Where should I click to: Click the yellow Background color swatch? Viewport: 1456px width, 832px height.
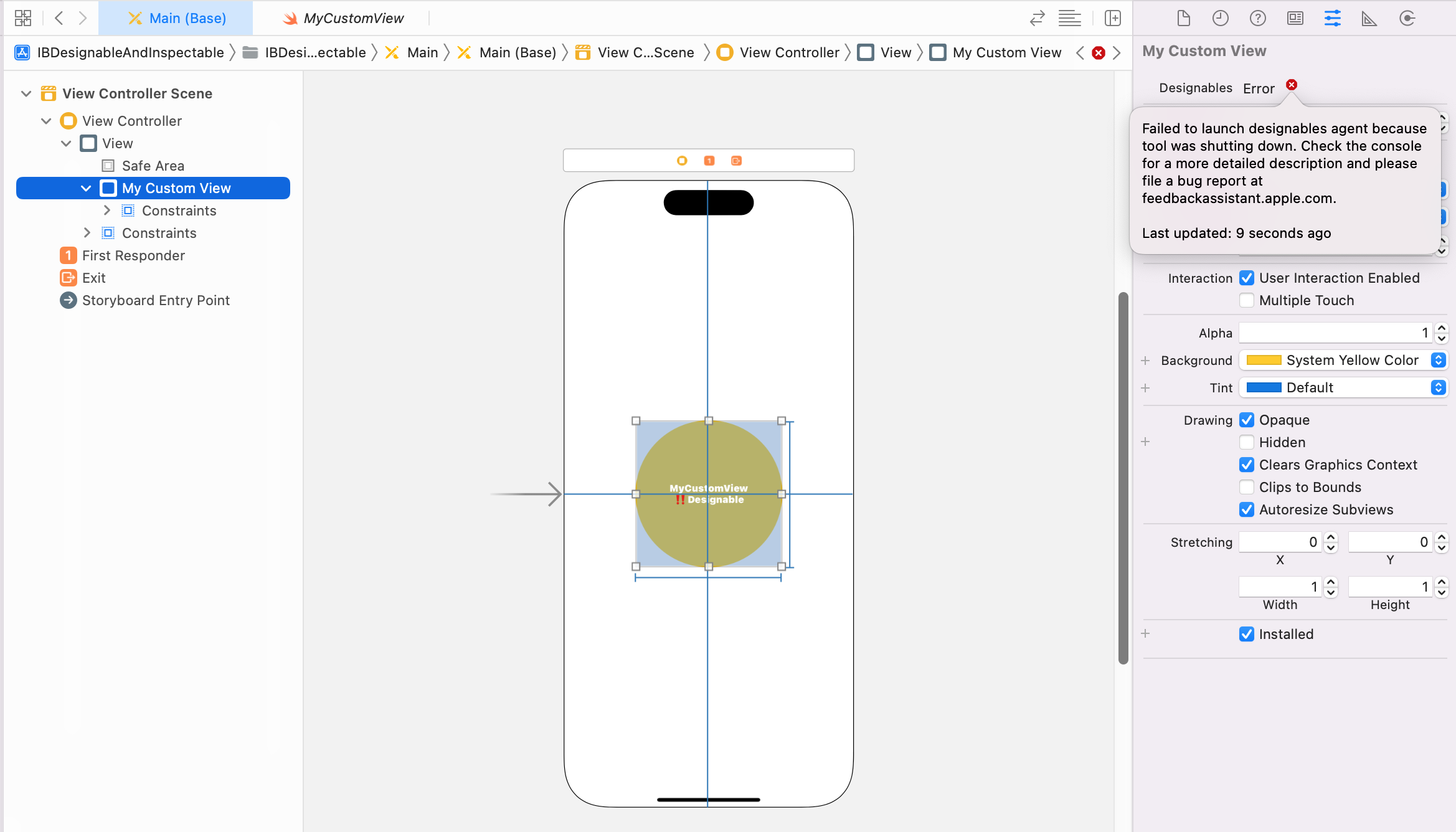[x=1263, y=360]
